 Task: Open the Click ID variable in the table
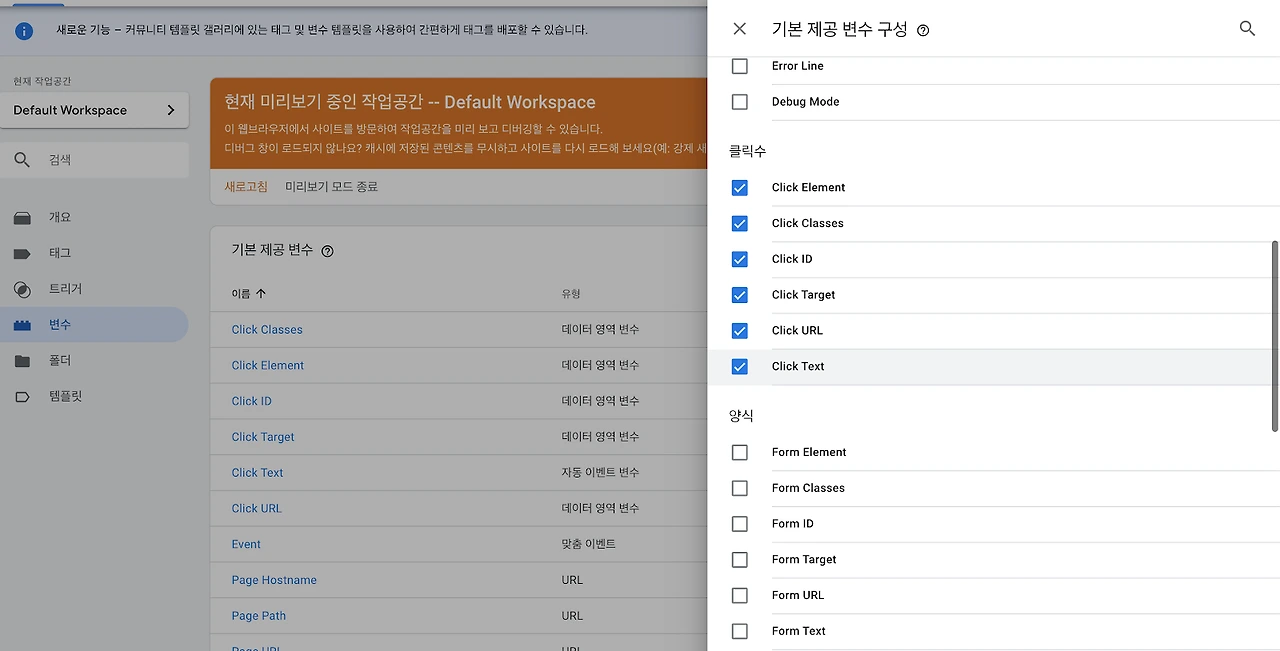tap(251, 401)
